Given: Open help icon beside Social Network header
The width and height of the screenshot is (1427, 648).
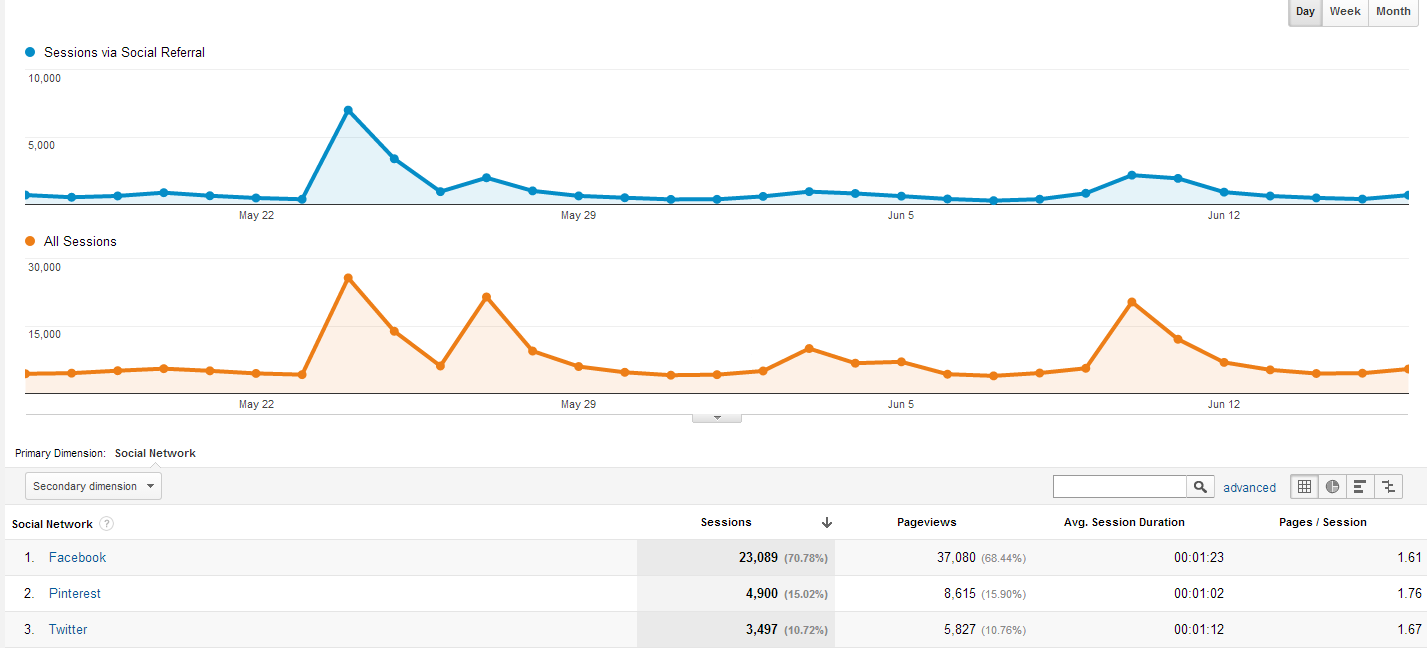Looking at the screenshot, I should point(107,524).
